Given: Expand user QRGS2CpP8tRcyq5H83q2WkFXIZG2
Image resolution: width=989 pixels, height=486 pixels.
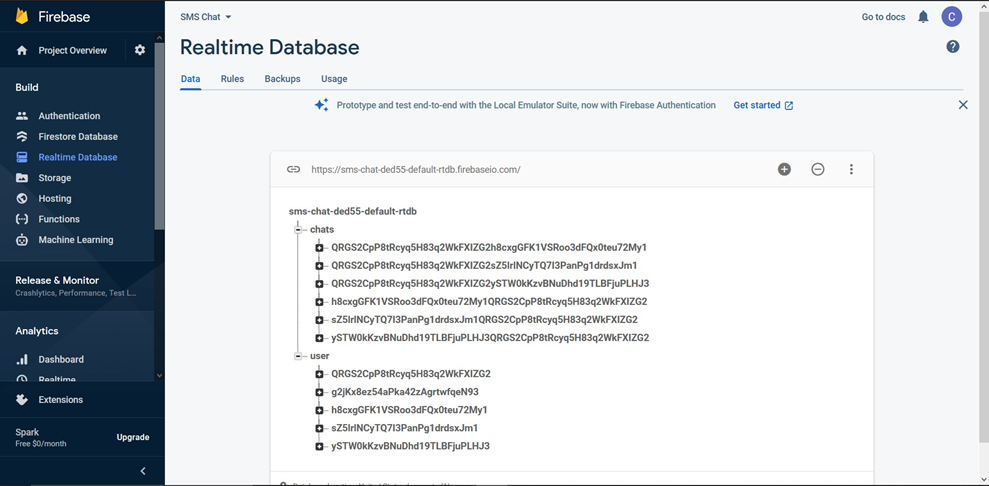Looking at the screenshot, I should 320,374.
